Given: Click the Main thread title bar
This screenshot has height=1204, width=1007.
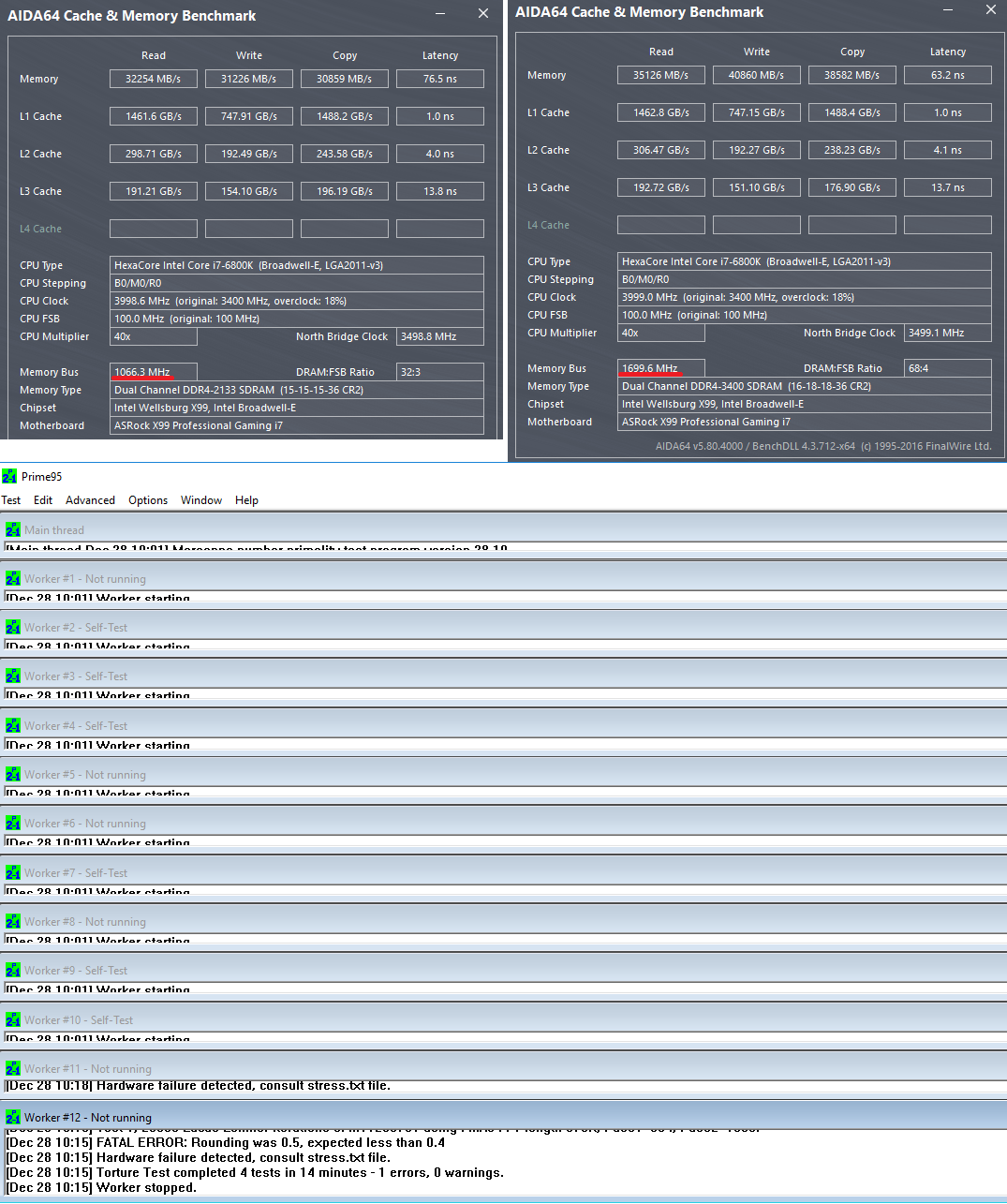Looking at the screenshot, I should 504,529.
